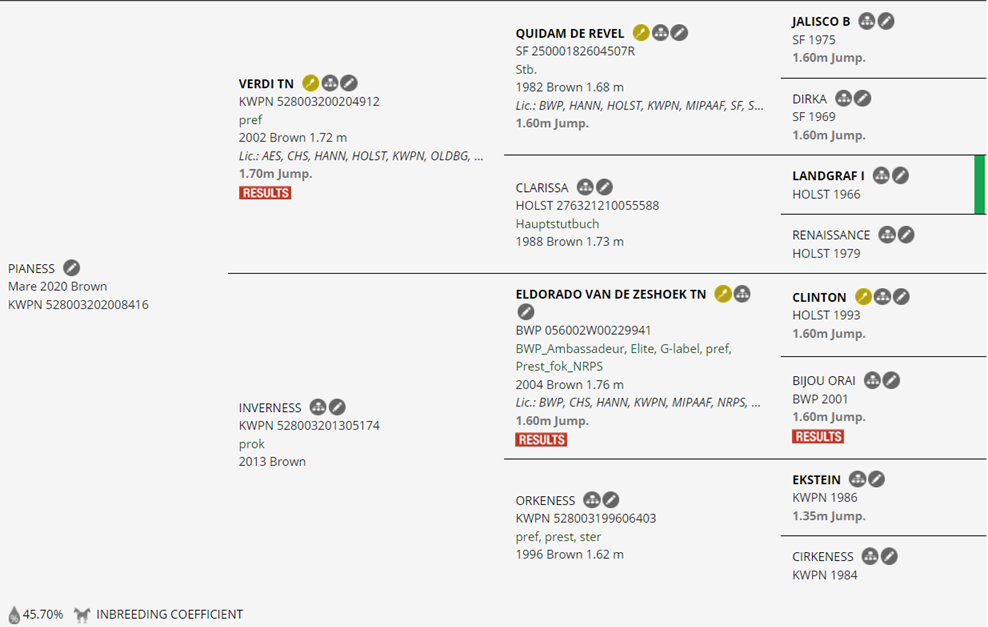Image resolution: width=988 pixels, height=627 pixels.
Task: Click the horse icon beside Inbreeding Coefficient
Action: coord(82,614)
